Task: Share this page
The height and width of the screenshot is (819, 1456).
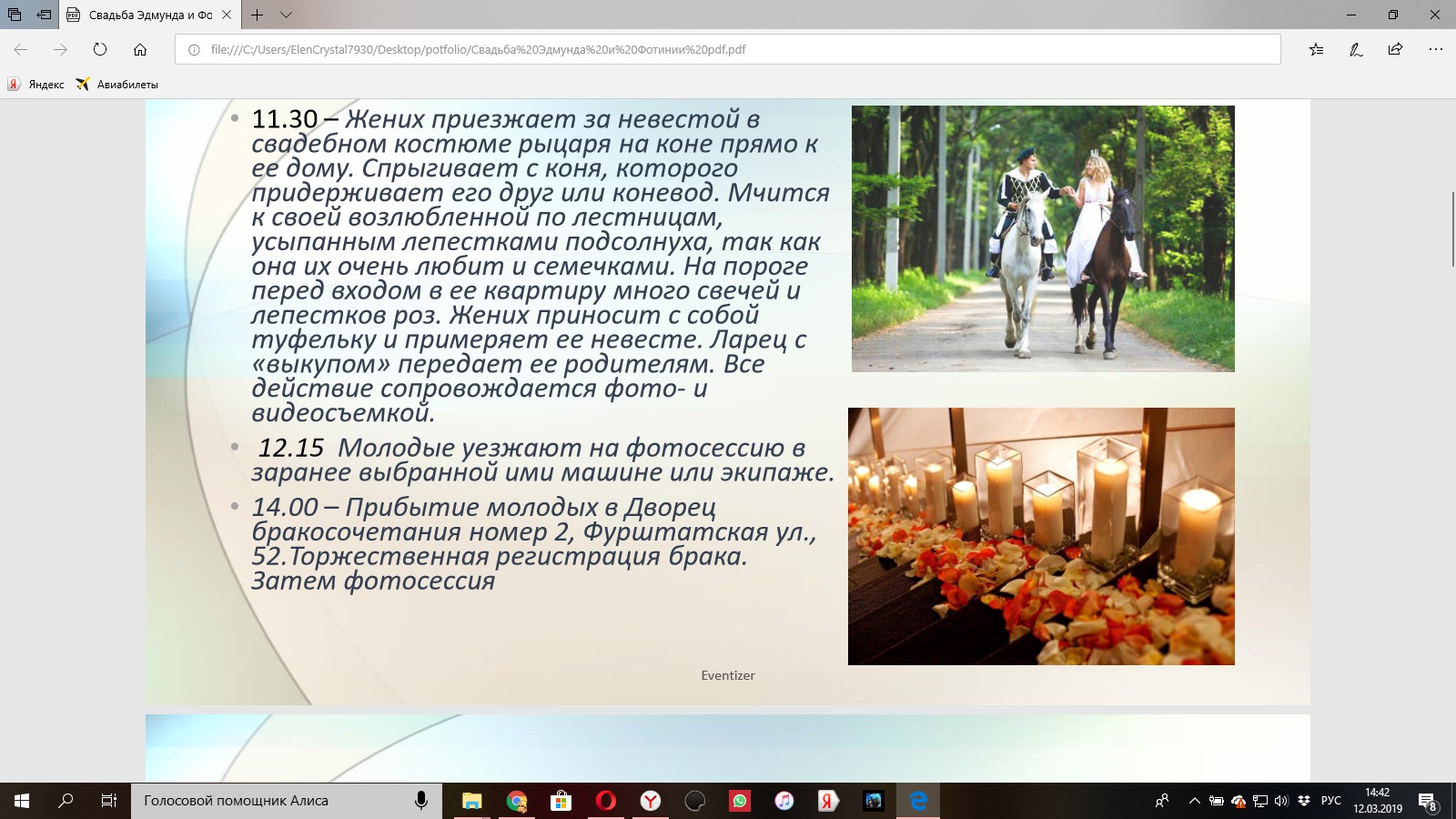Action: 1395,49
